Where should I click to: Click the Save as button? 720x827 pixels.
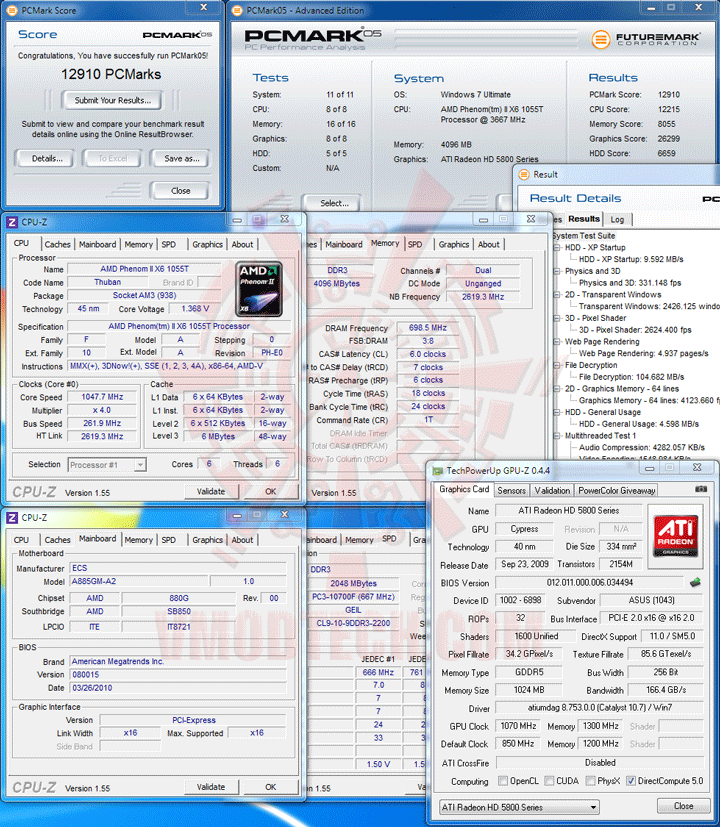pos(181,158)
